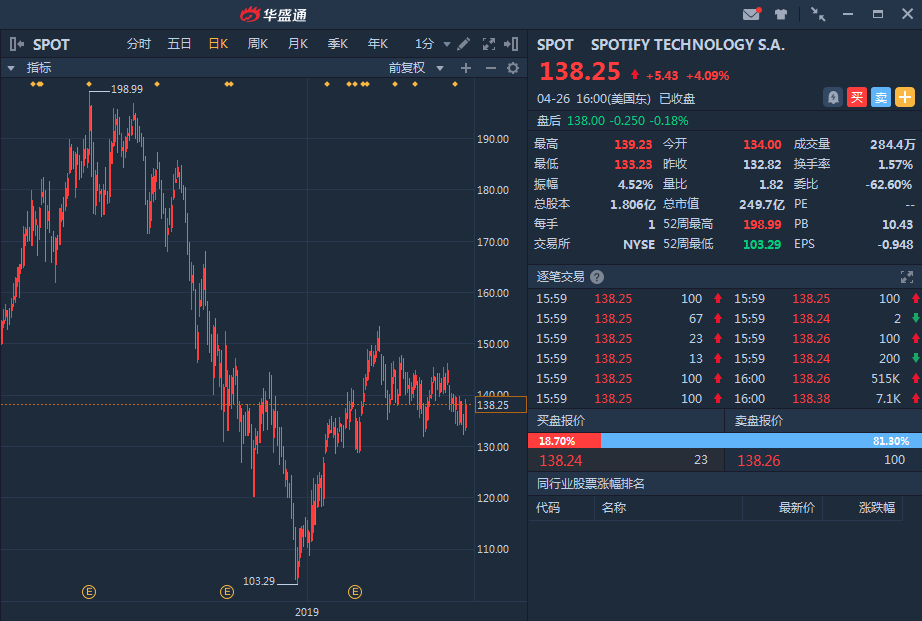This screenshot has height=621, width=922.
Task: Click the blue 卖 sell button
Action: coord(880,97)
